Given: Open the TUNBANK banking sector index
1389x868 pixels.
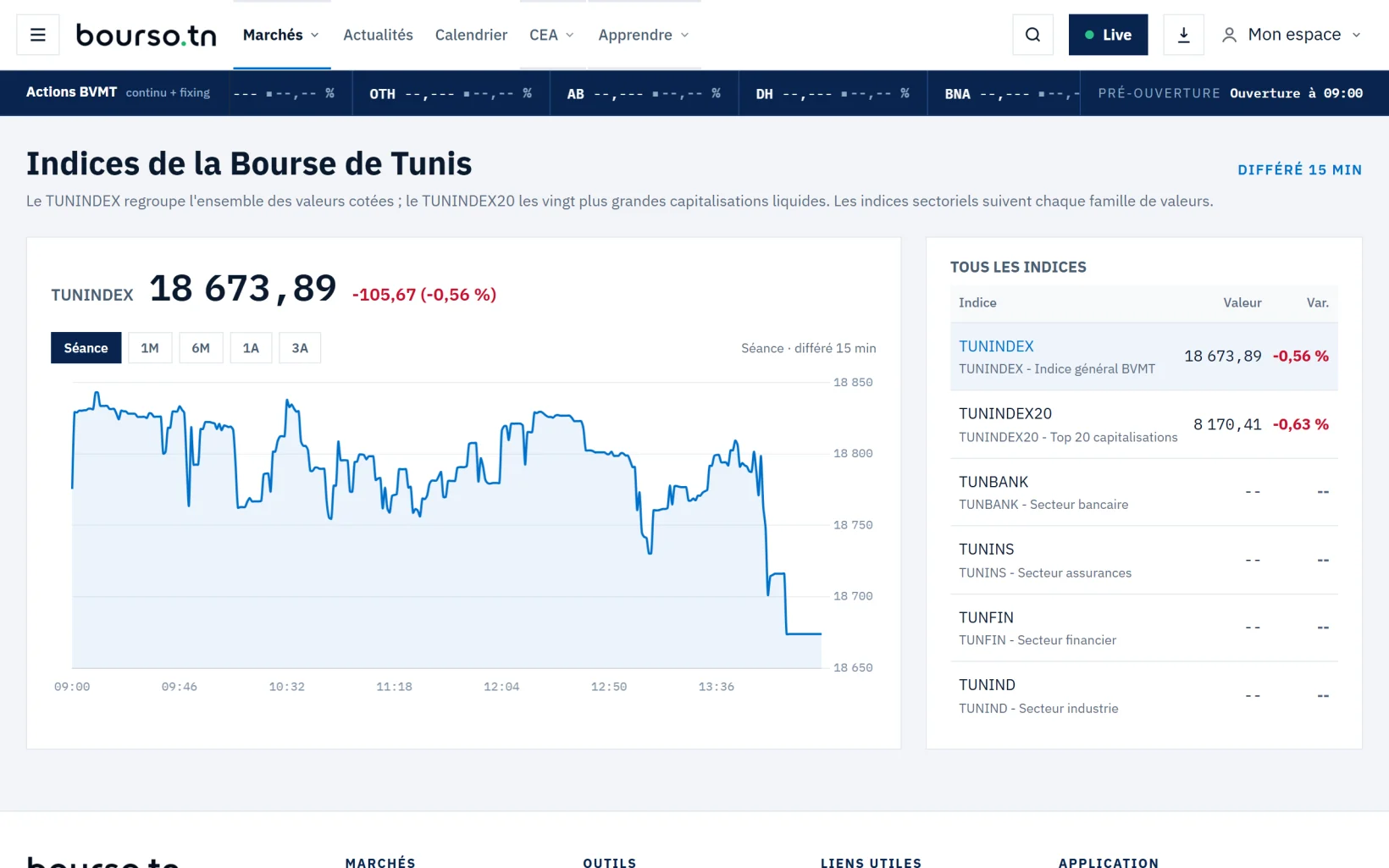Looking at the screenshot, I should (x=1143, y=492).
